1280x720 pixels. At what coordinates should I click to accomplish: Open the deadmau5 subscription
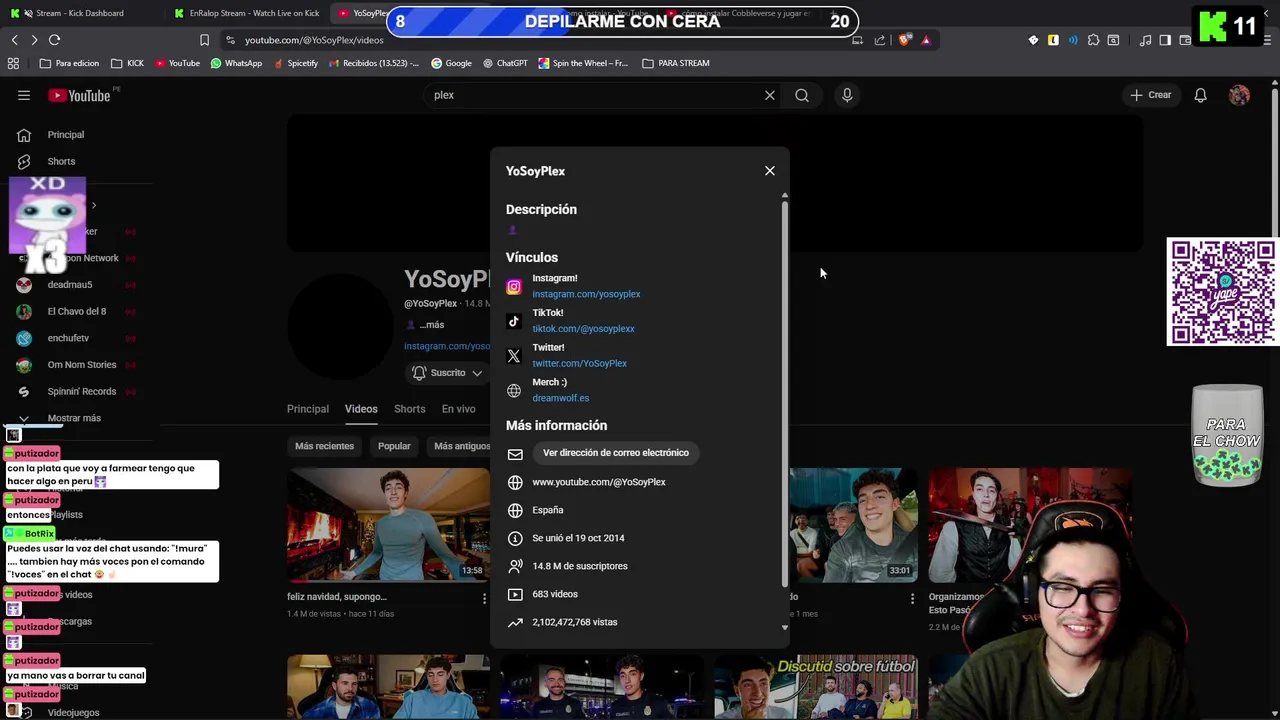tap(70, 285)
